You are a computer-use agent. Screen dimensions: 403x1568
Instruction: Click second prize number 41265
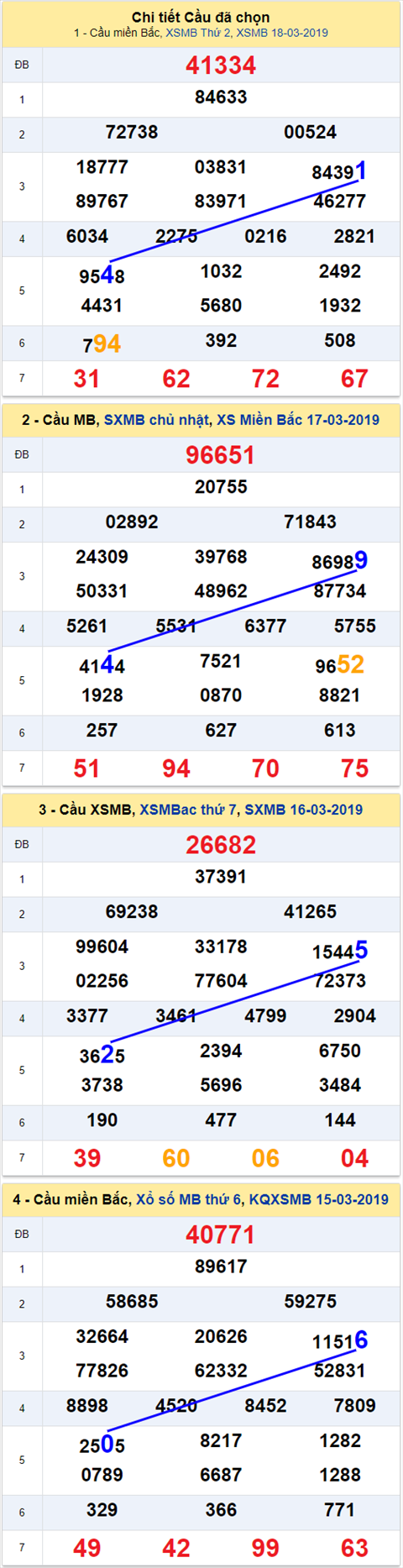point(311,912)
